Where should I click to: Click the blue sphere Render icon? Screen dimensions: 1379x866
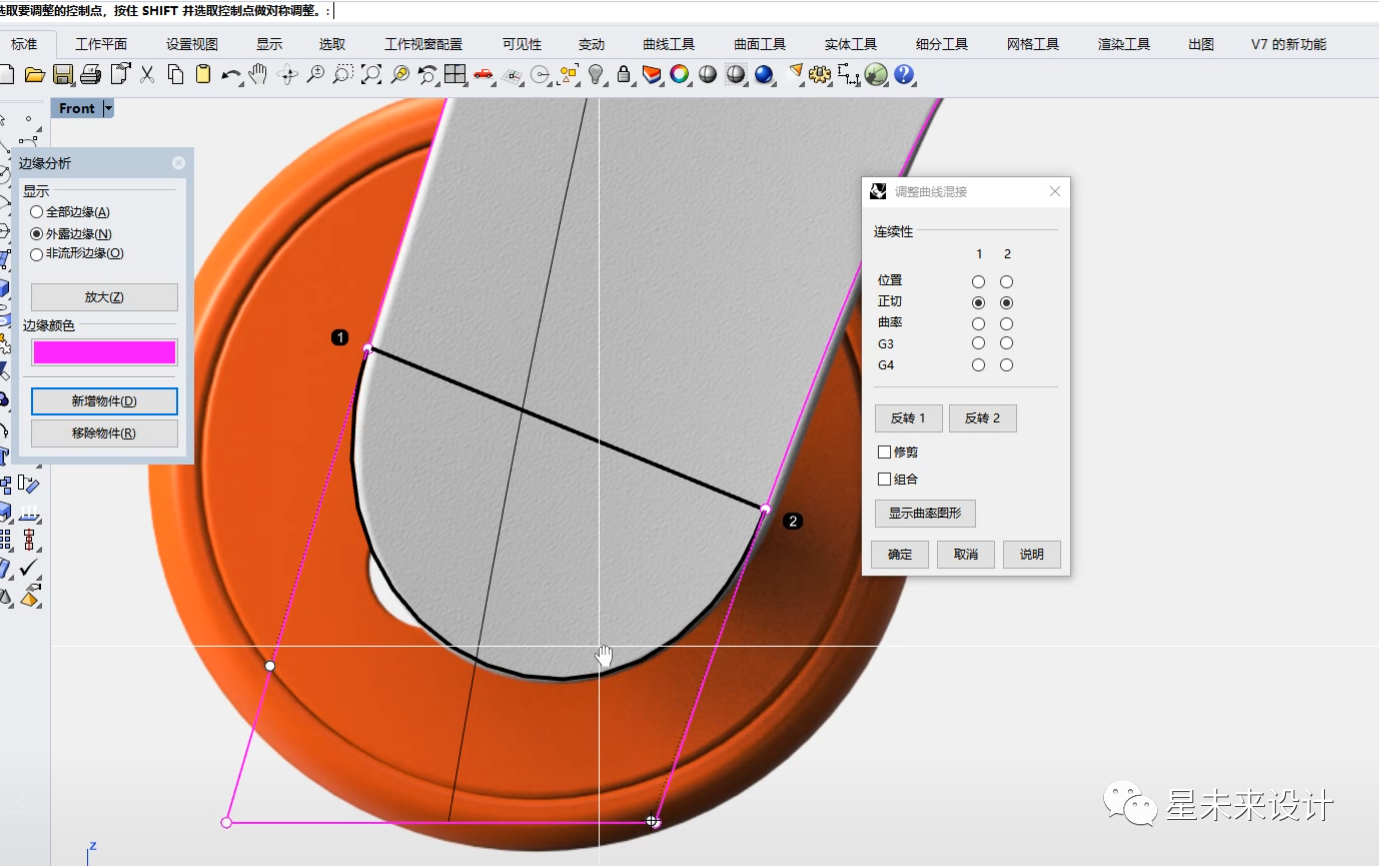click(765, 75)
